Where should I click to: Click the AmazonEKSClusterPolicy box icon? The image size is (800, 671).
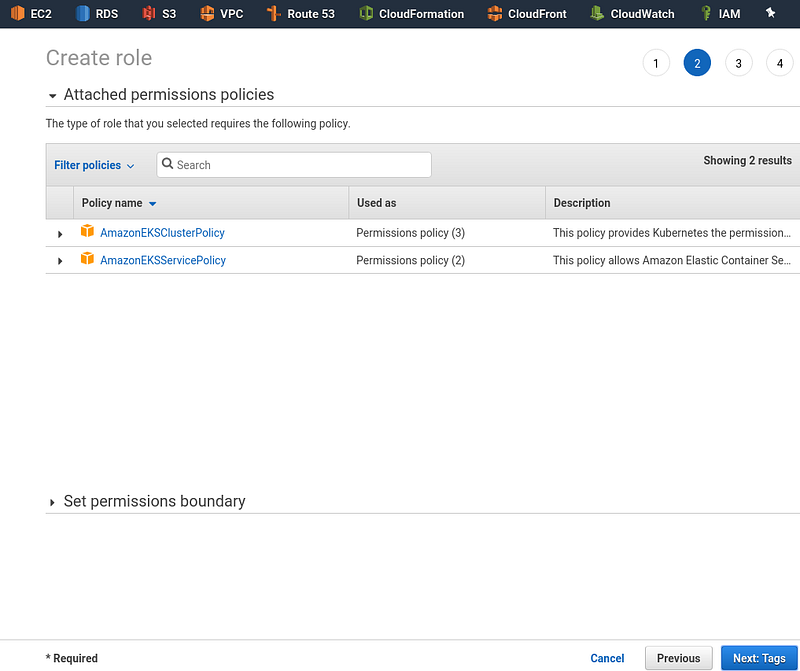(87, 231)
